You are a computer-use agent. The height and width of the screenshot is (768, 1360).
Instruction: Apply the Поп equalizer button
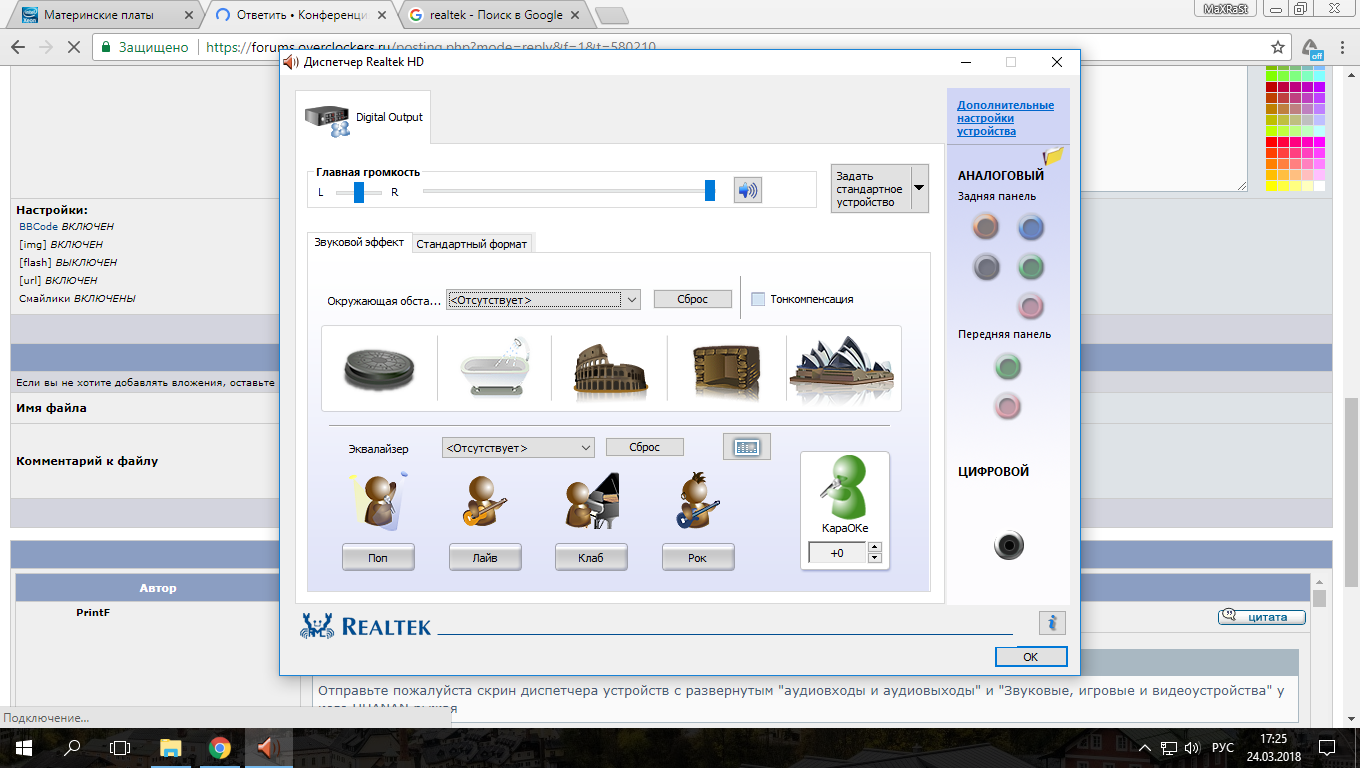pos(378,557)
